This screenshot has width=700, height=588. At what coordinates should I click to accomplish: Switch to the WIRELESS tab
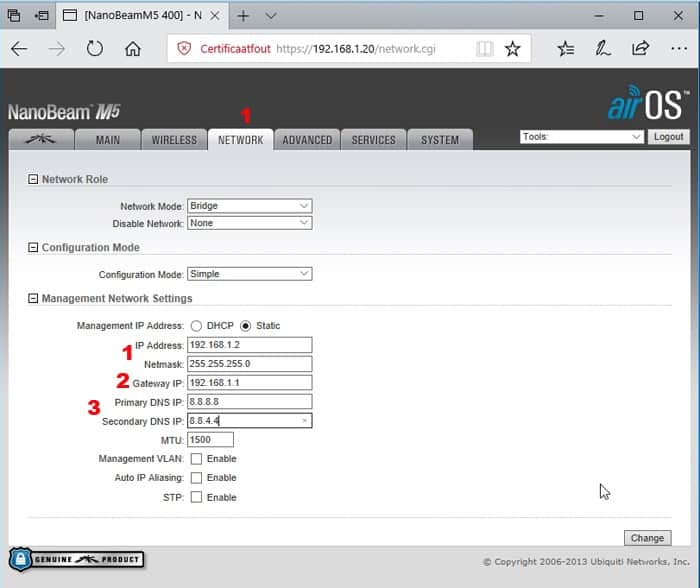[174, 140]
